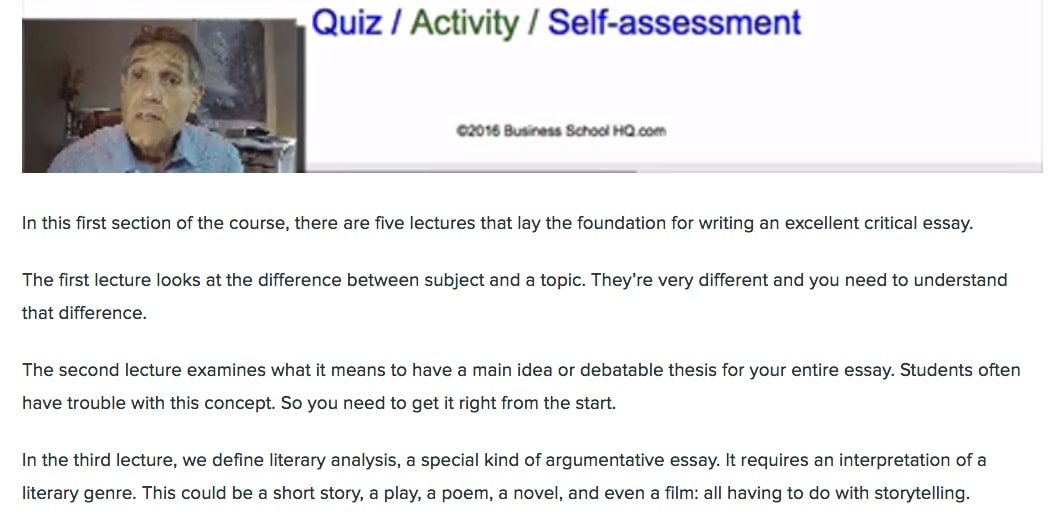Image resolution: width=1049 pixels, height=530 pixels.
Task: Click the ©2016 Business School HQ.com text
Action: pos(561,130)
